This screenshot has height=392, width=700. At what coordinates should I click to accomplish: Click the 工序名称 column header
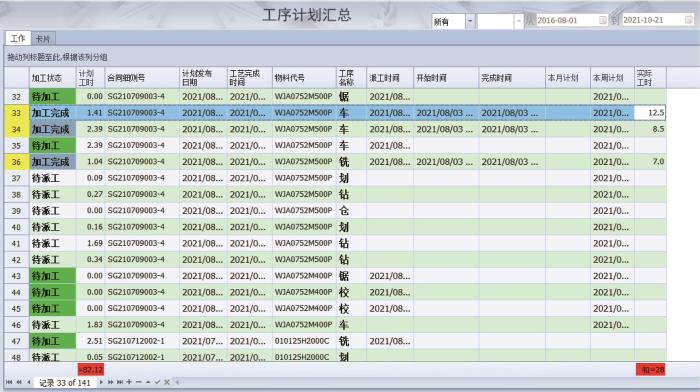click(x=351, y=78)
